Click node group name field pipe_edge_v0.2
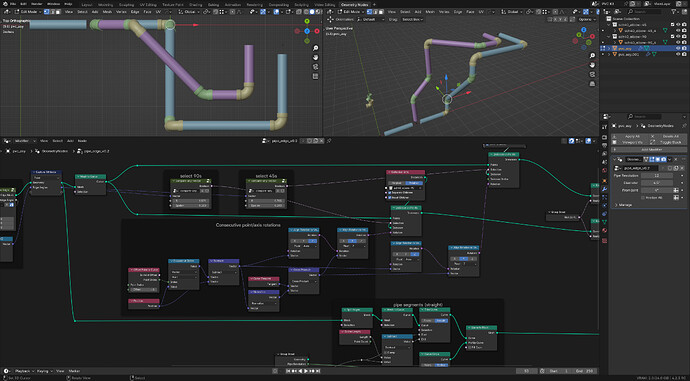The image size is (690, 381). click(285, 141)
